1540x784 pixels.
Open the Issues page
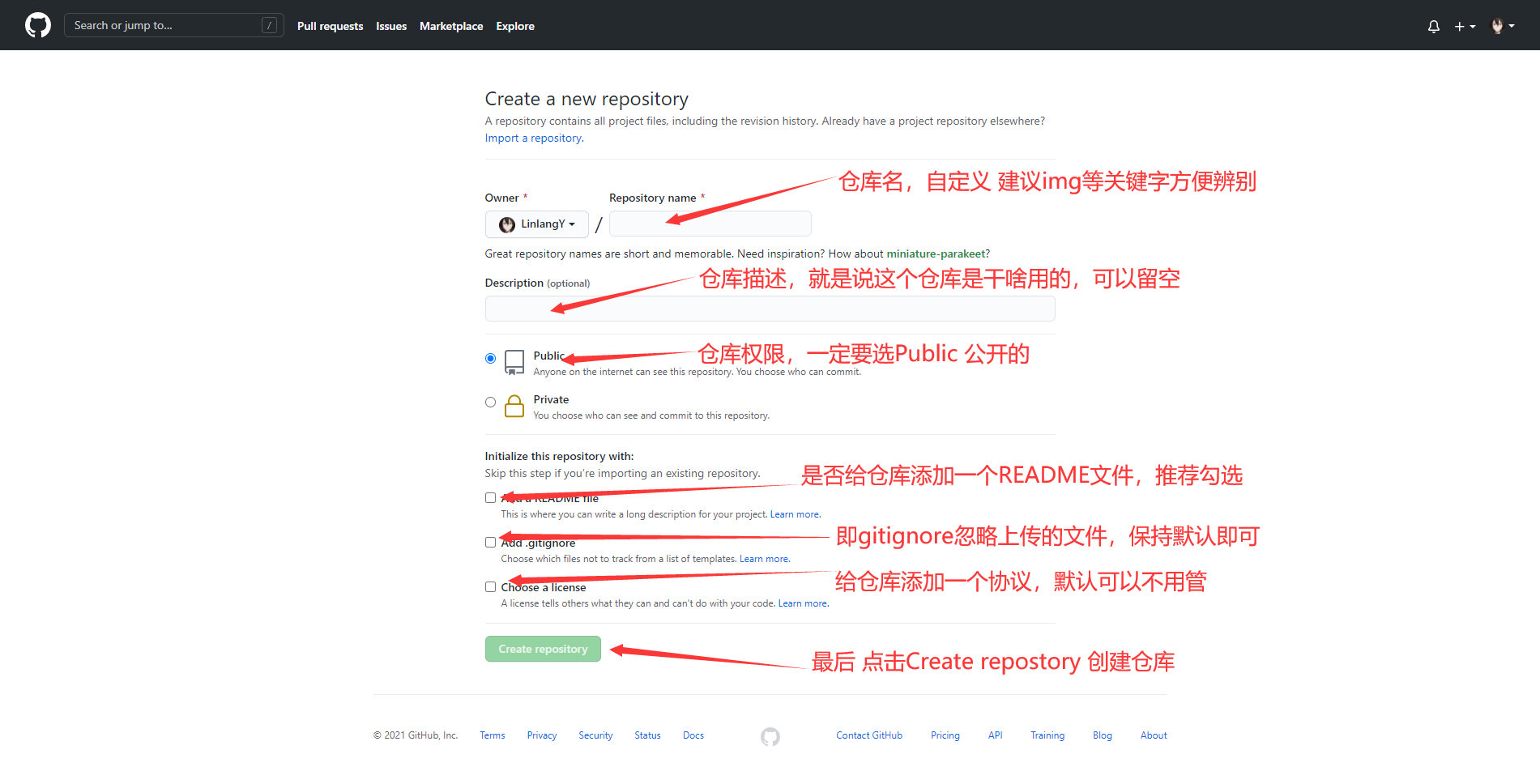391,26
